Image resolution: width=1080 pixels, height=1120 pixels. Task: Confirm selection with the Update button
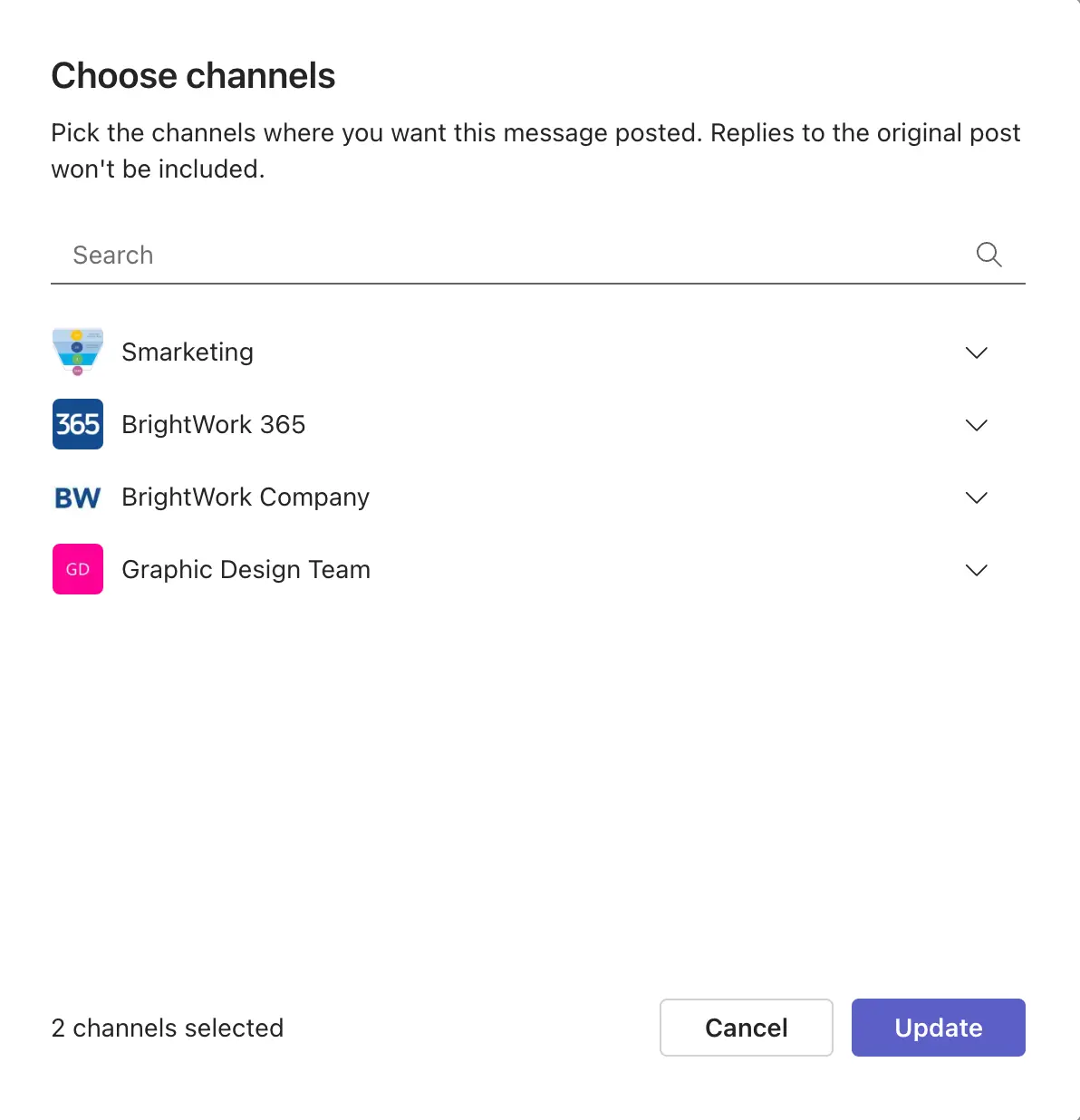(x=938, y=1028)
